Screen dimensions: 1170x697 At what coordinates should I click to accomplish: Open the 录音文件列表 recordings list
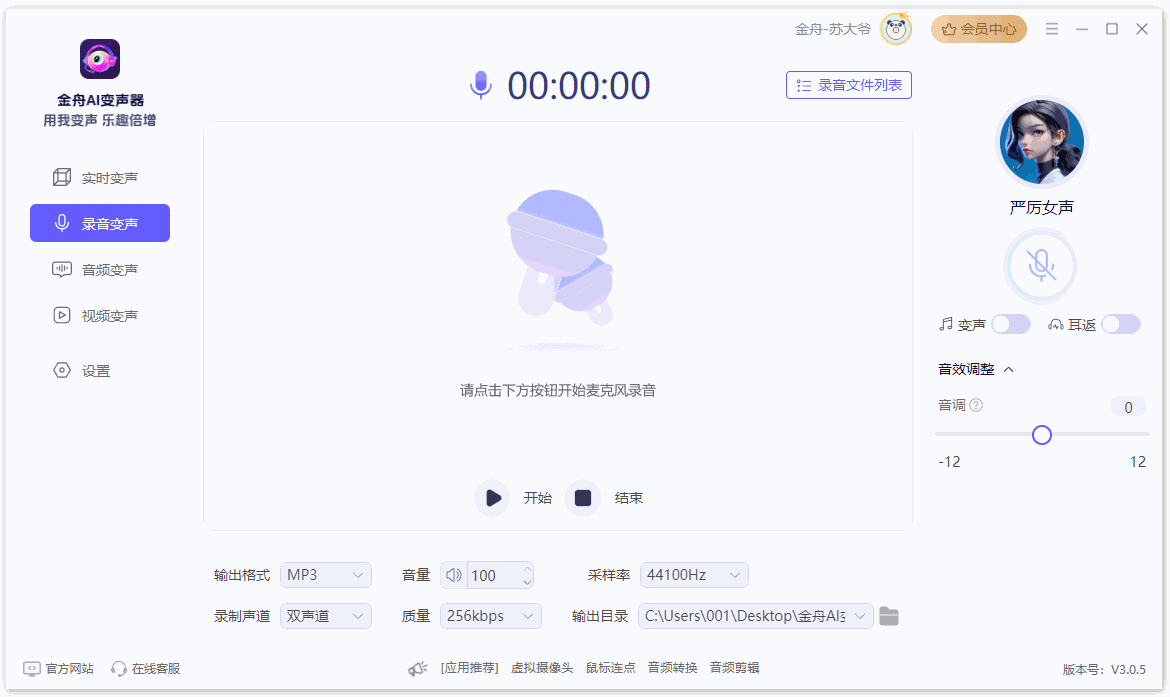pos(848,86)
